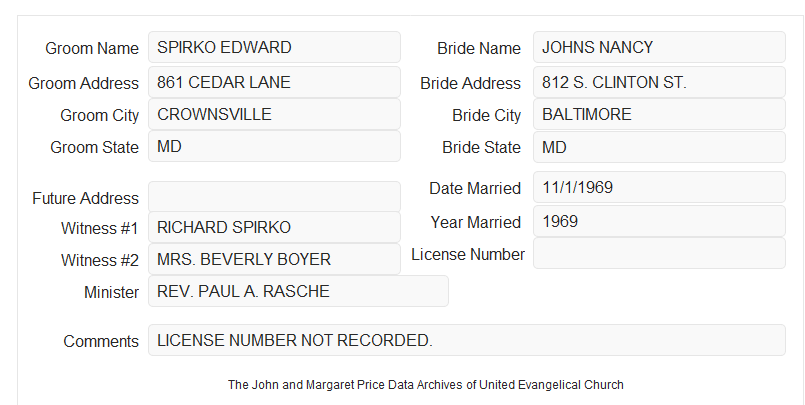
Task: Click the Comments text field
Action: click(467, 340)
